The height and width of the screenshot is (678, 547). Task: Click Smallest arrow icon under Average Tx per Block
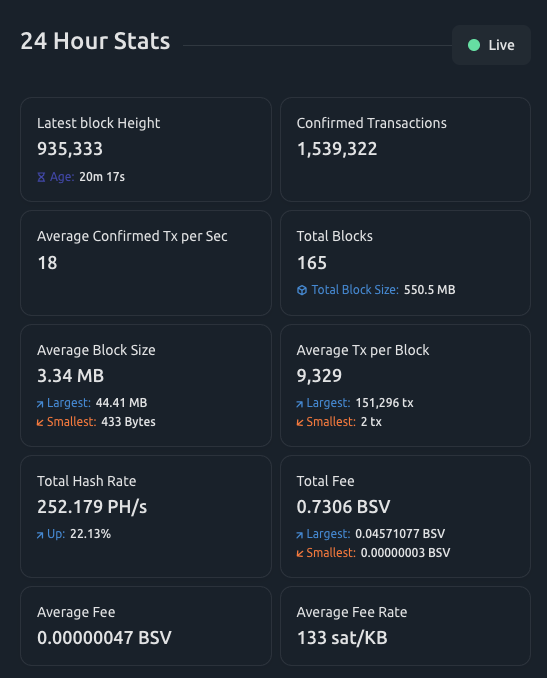click(299, 422)
